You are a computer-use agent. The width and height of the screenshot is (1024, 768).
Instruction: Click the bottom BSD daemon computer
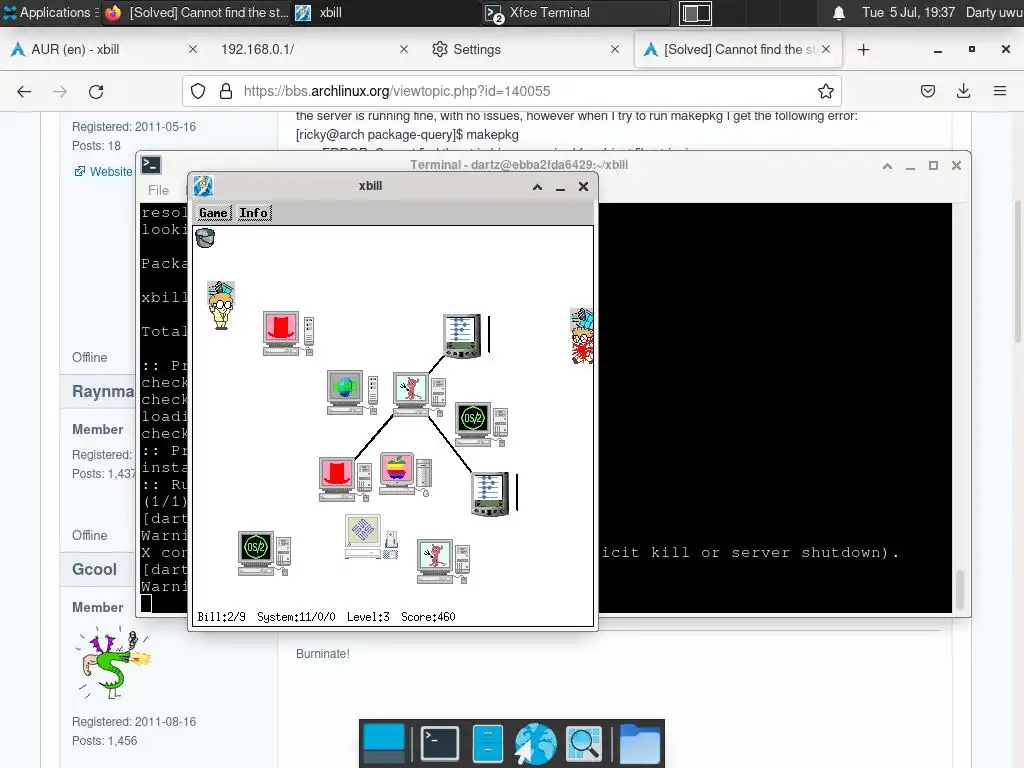coord(443,561)
